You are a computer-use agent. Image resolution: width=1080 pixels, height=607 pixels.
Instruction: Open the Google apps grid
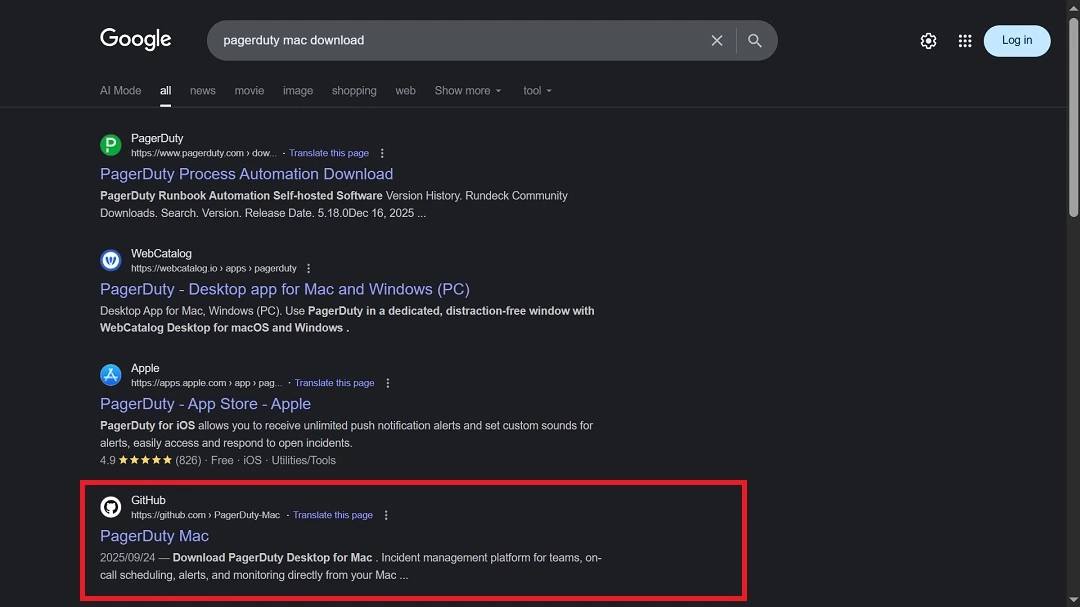[x=964, y=41]
